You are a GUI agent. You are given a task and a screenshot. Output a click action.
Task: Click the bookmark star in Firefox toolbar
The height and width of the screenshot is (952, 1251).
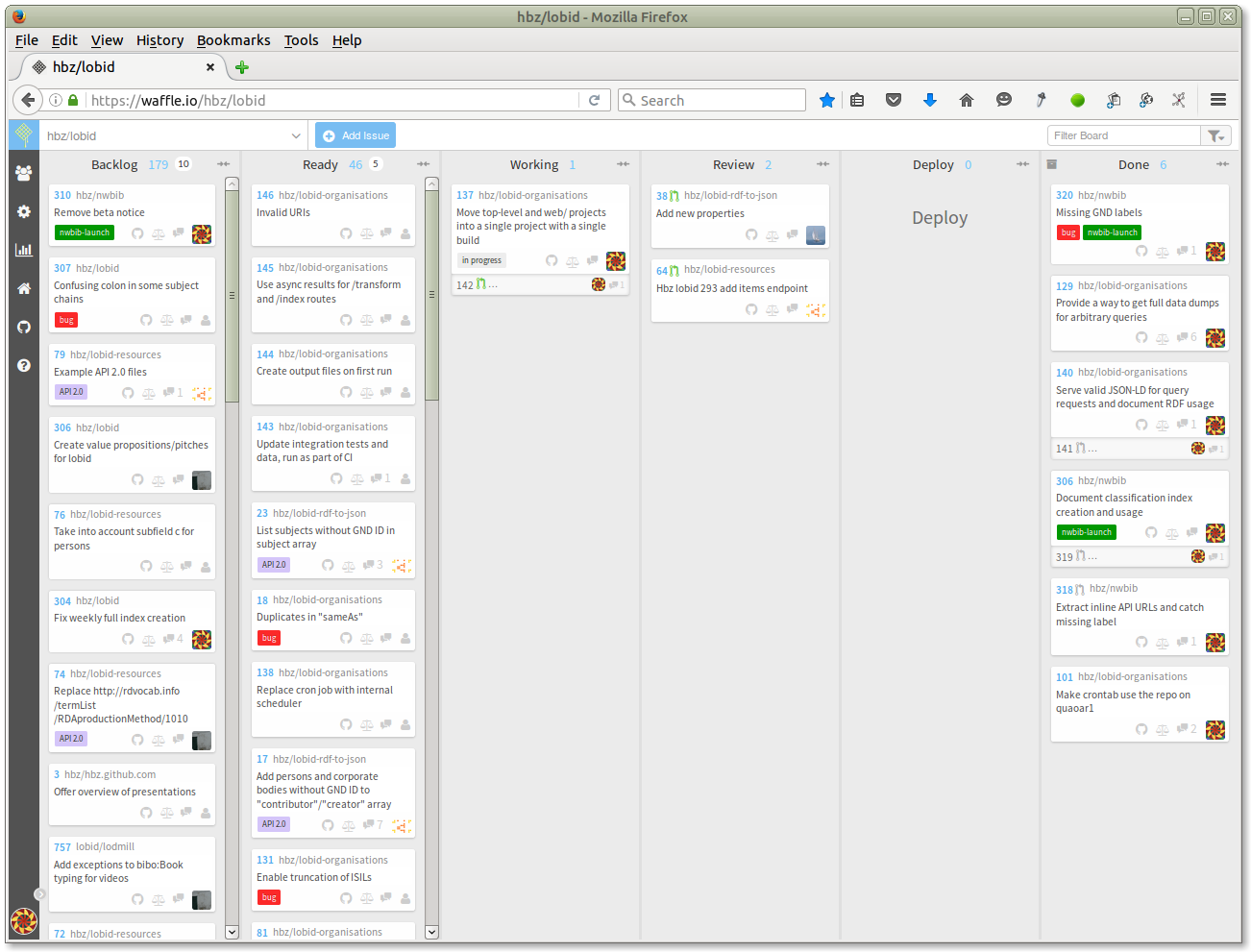pyautogui.click(x=826, y=100)
